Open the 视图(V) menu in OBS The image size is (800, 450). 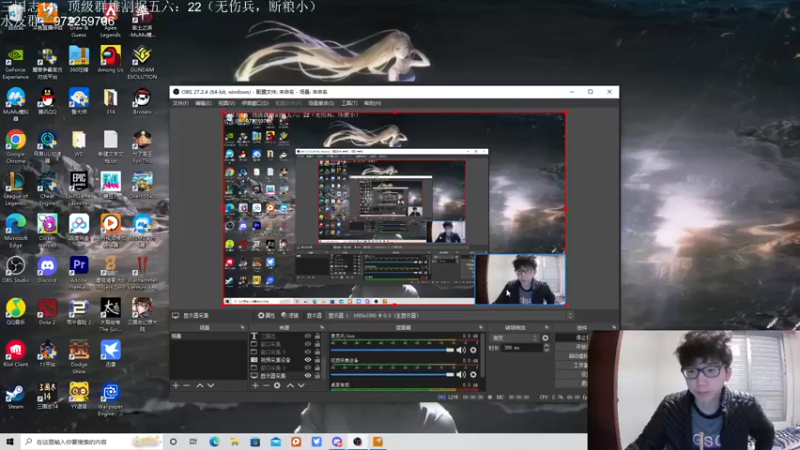coord(227,103)
